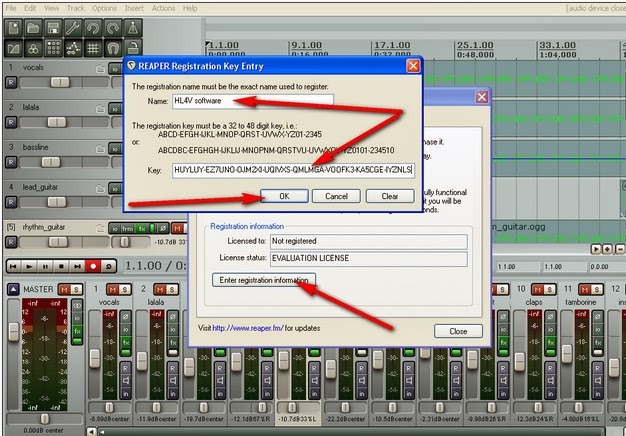This screenshot has height=436, width=626.
Task: Open project settings with the wrench icon
Action: tap(73, 28)
